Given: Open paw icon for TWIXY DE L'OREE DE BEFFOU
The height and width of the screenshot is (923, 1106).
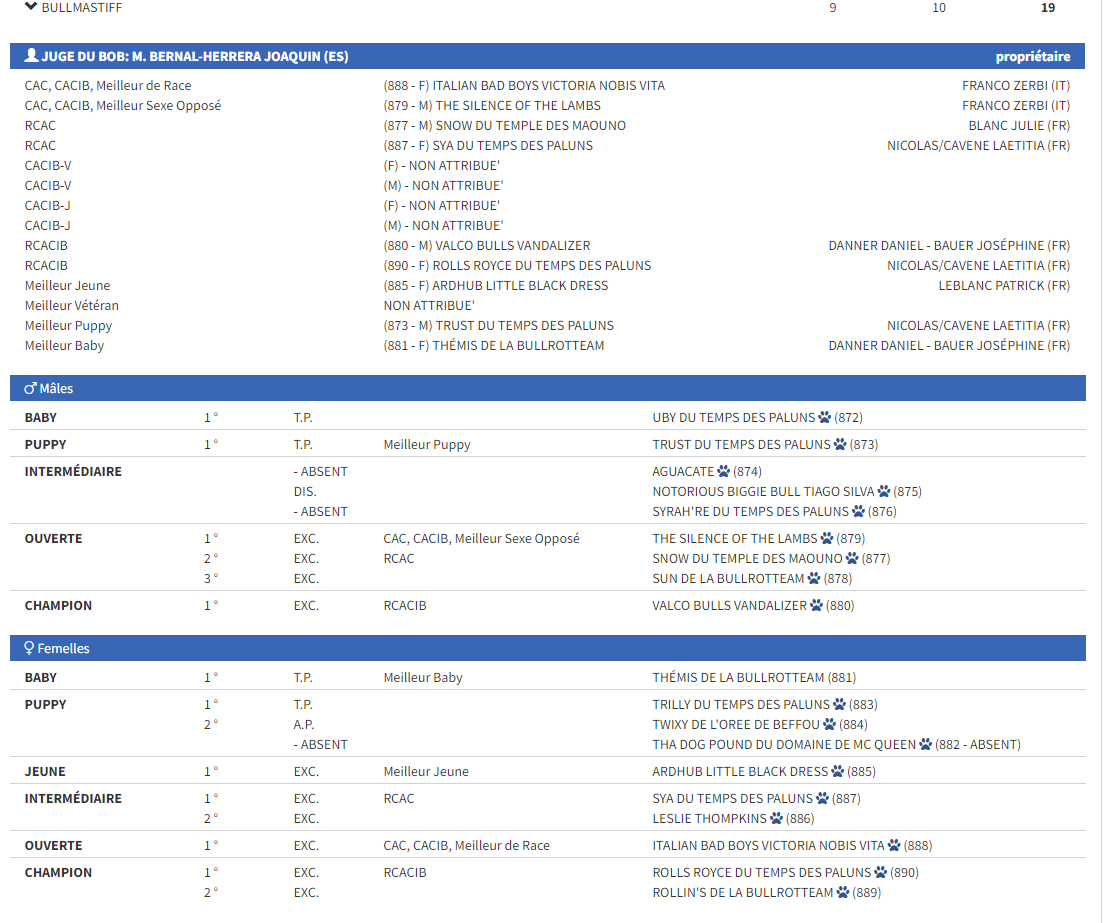Looking at the screenshot, I should pyautogui.click(x=830, y=724).
